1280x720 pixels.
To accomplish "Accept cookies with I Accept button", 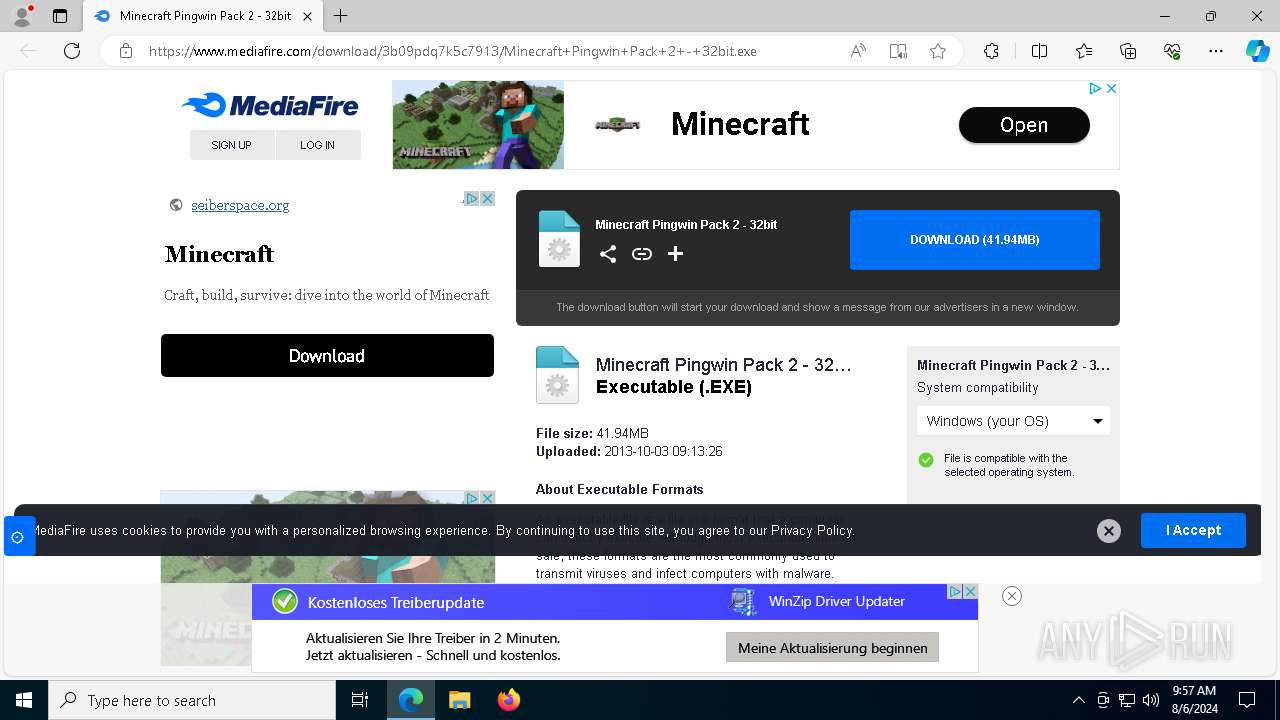I will pyautogui.click(x=1193, y=530).
